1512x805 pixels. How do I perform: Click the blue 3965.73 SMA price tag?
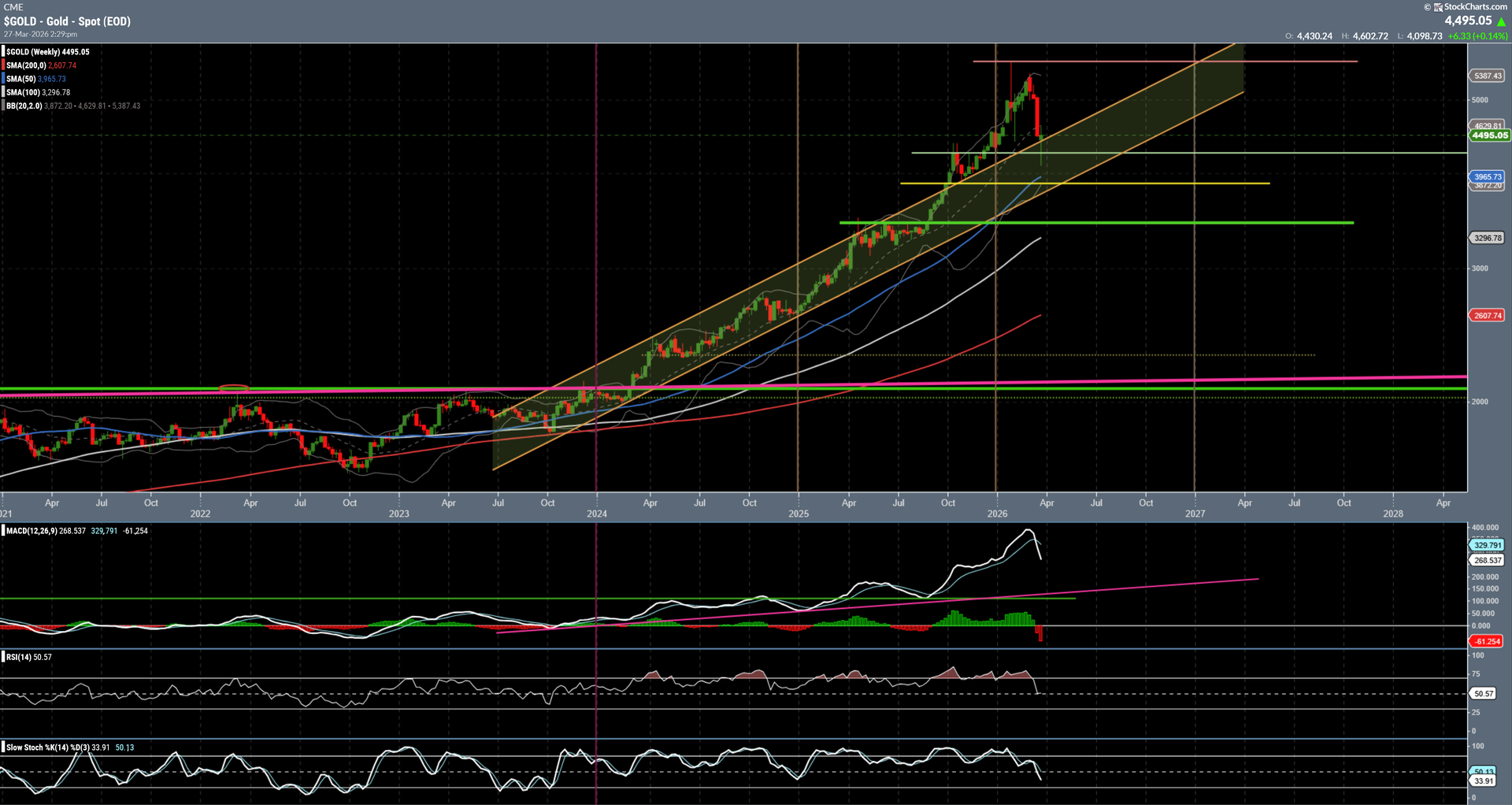[1488, 177]
